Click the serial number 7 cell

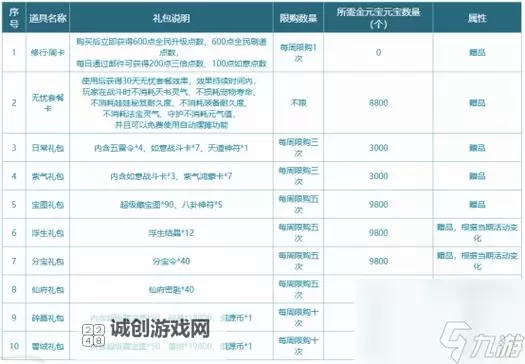click(x=14, y=261)
